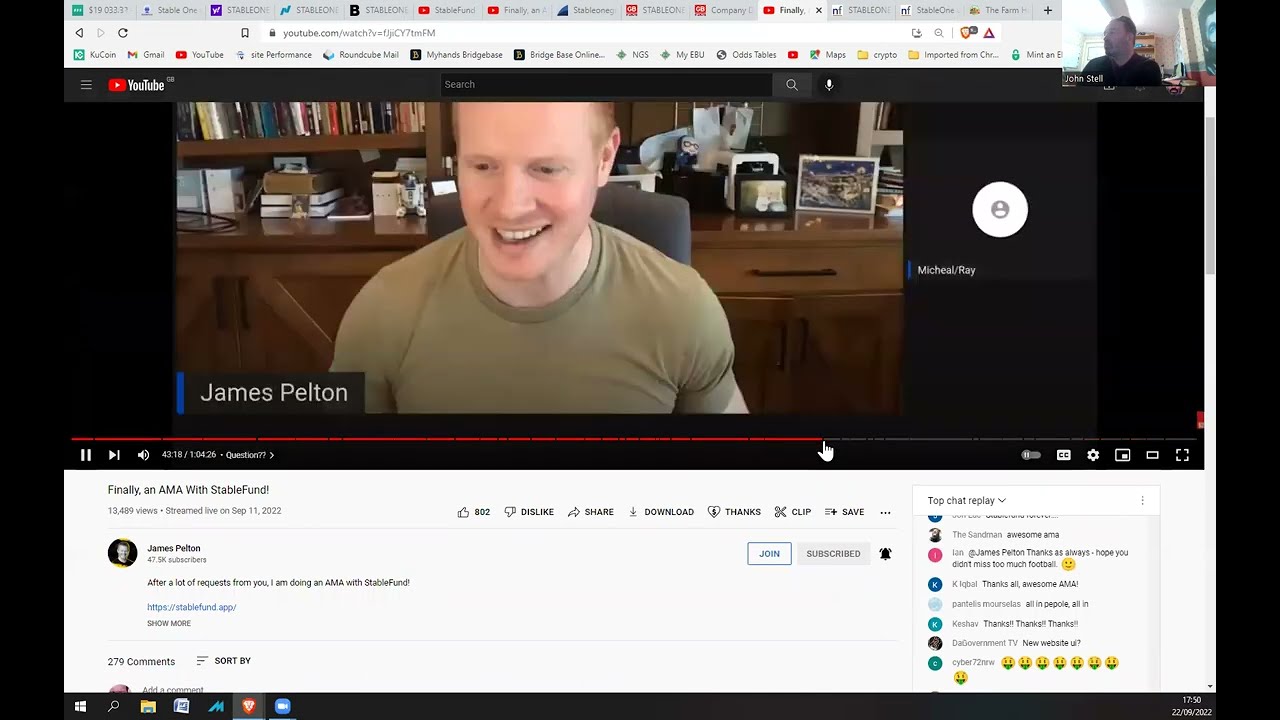Viewport: 1280px width, 720px height.
Task: Open the Brave Shields icon
Action: coord(968,33)
